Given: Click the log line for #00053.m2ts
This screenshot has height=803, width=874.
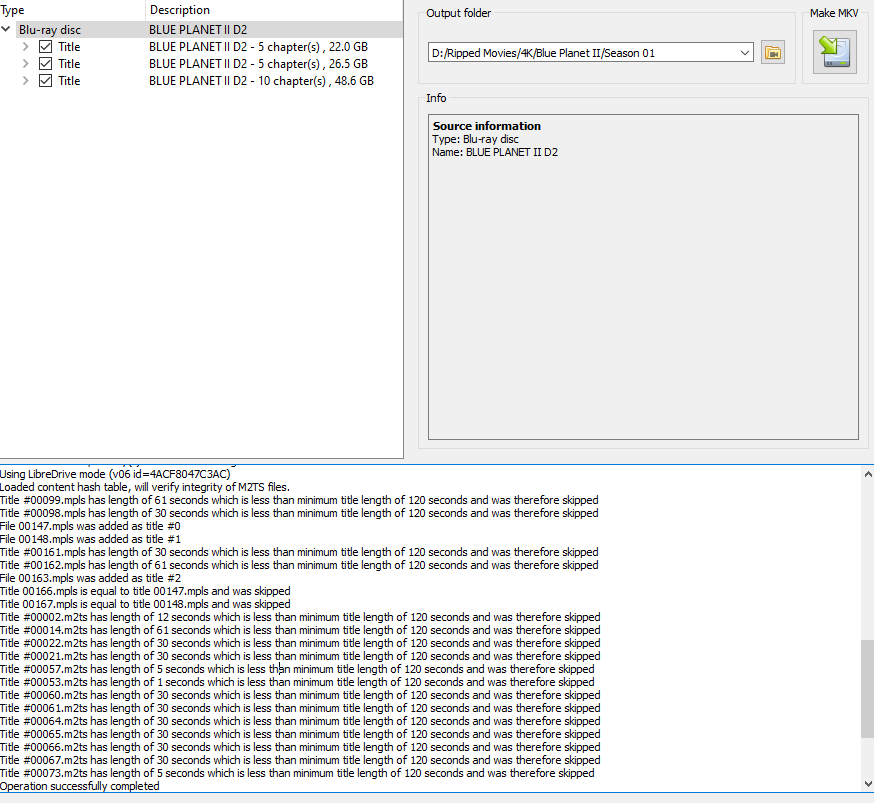Looking at the screenshot, I should (x=297, y=682).
